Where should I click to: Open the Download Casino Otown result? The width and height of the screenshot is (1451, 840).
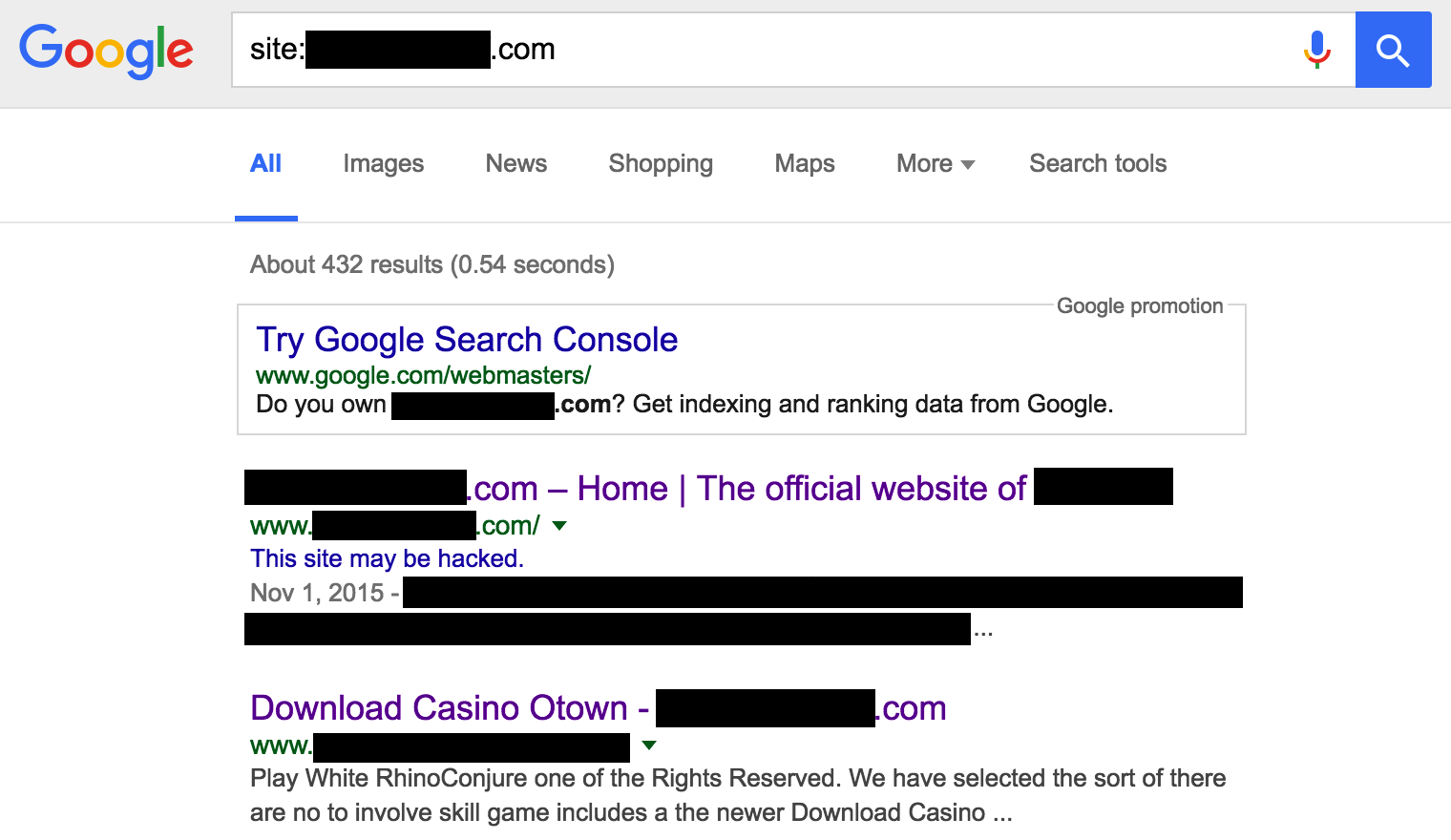click(x=598, y=708)
